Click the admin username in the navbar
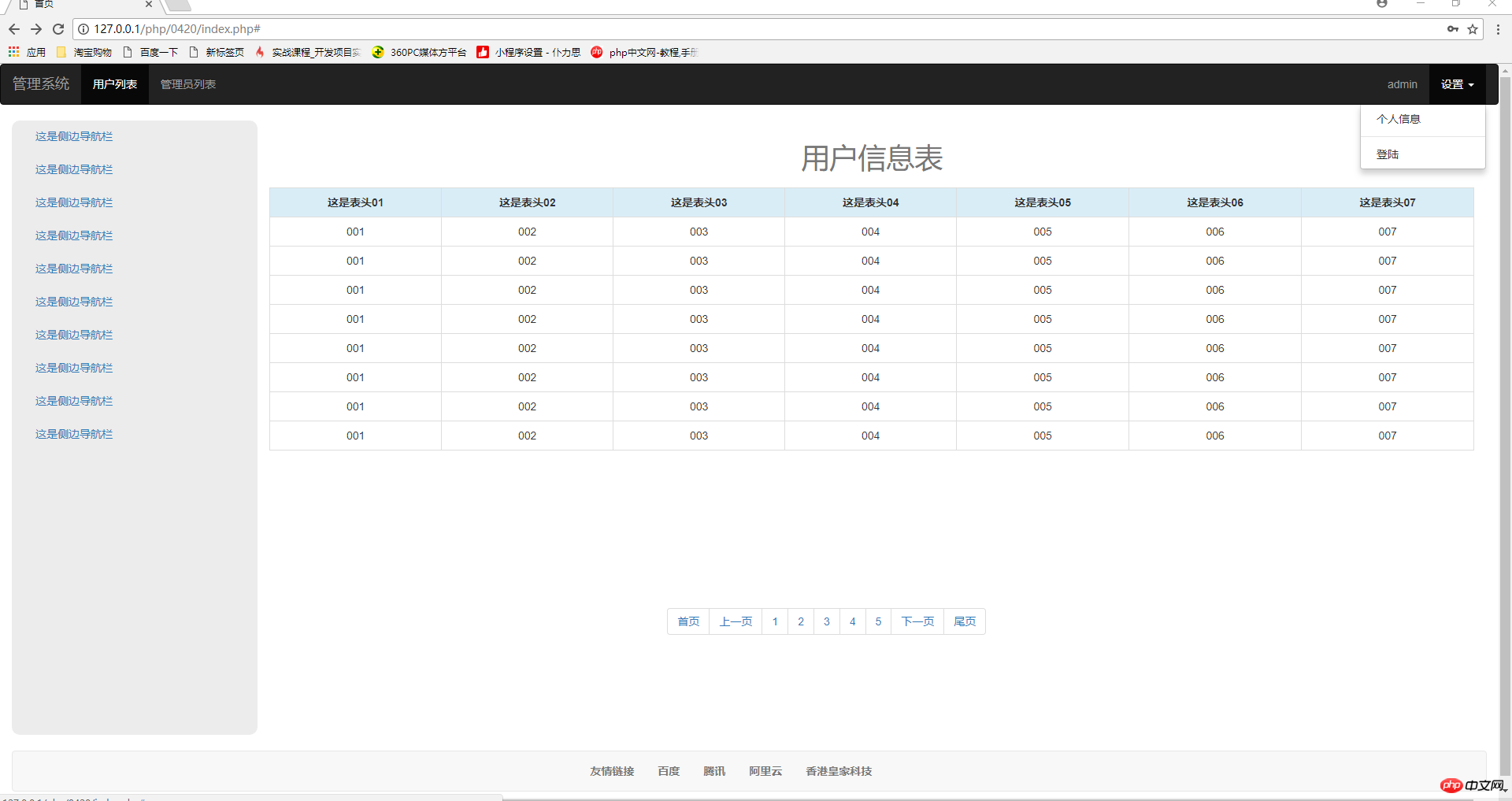 tap(1402, 84)
